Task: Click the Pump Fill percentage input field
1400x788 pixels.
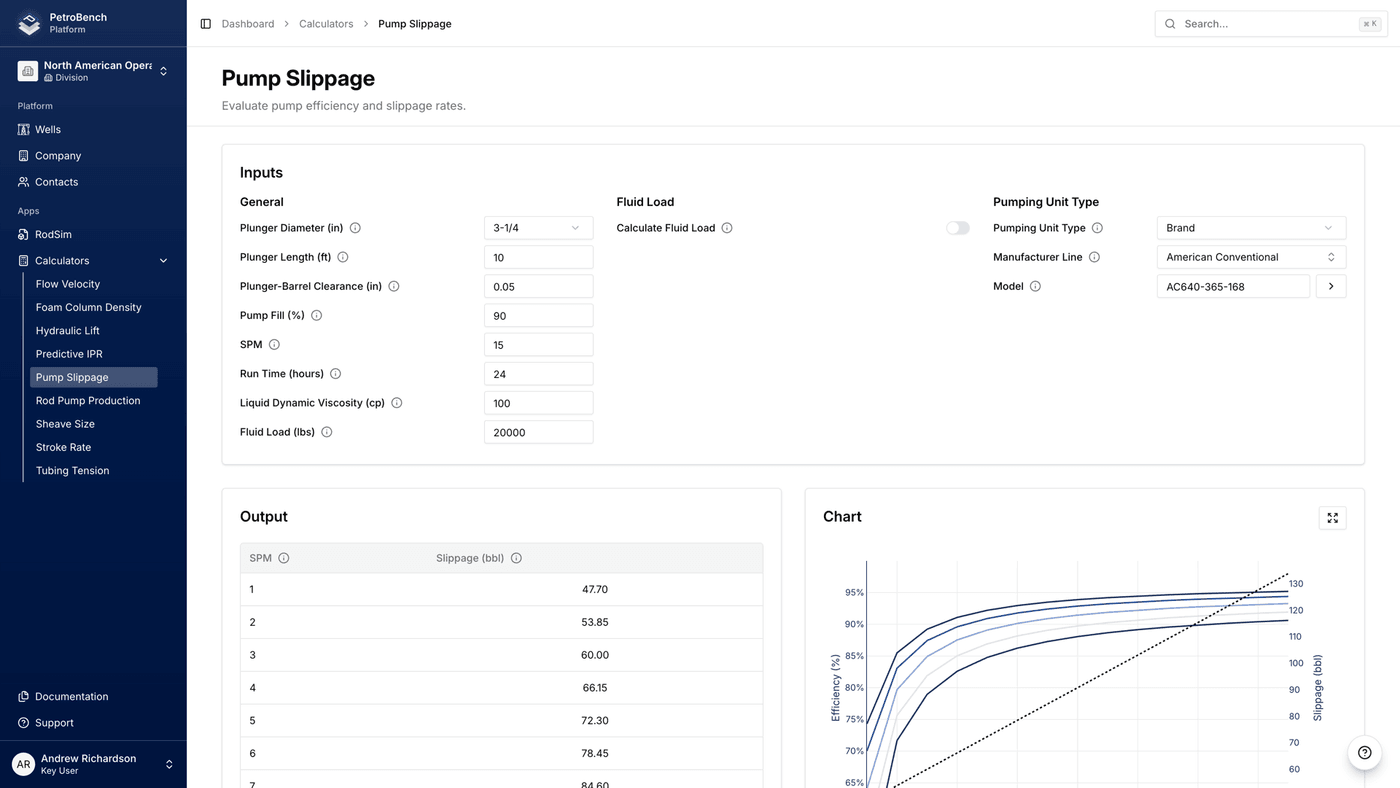Action: click(x=538, y=315)
